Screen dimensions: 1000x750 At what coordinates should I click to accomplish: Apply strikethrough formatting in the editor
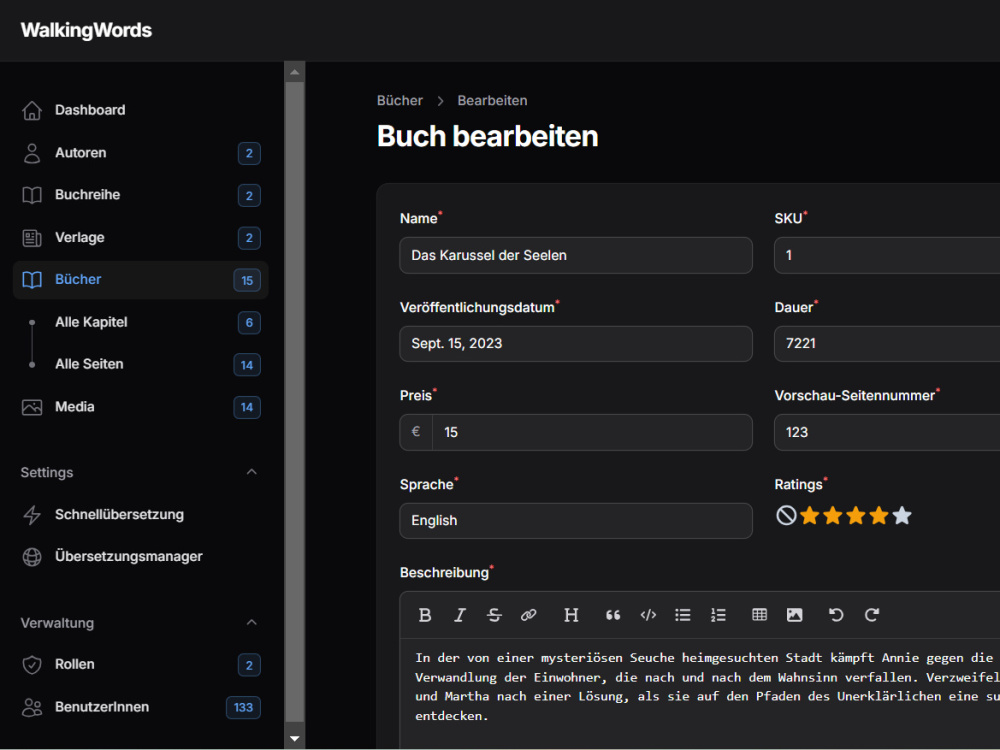[x=494, y=615]
